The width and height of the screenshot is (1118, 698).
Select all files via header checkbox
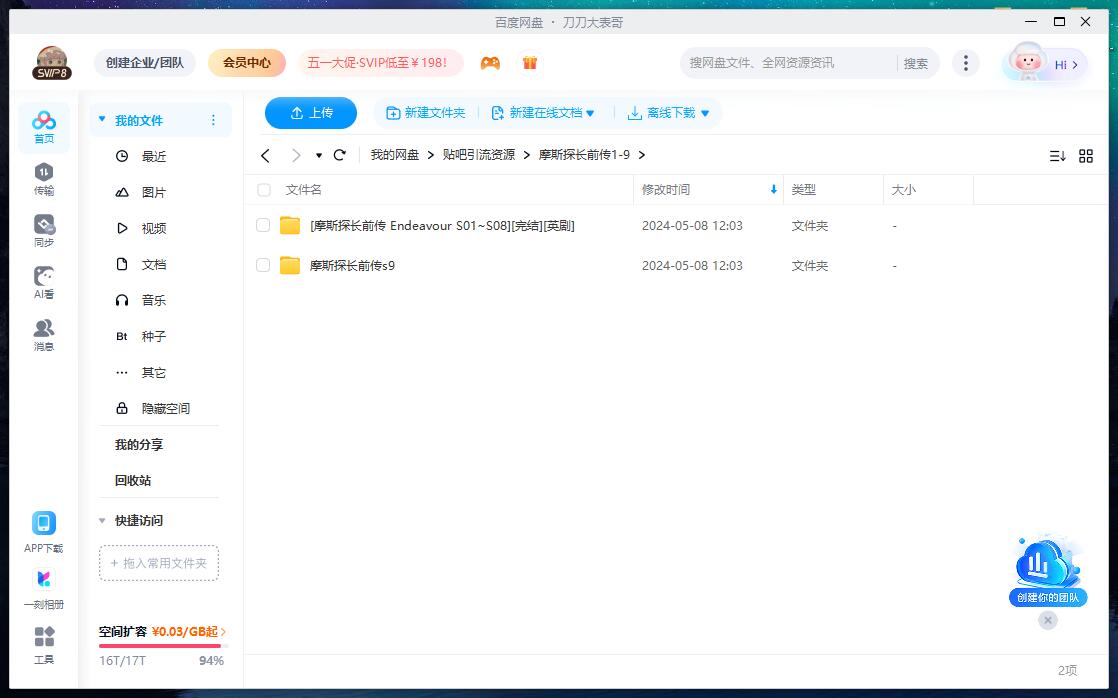pos(263,190)
